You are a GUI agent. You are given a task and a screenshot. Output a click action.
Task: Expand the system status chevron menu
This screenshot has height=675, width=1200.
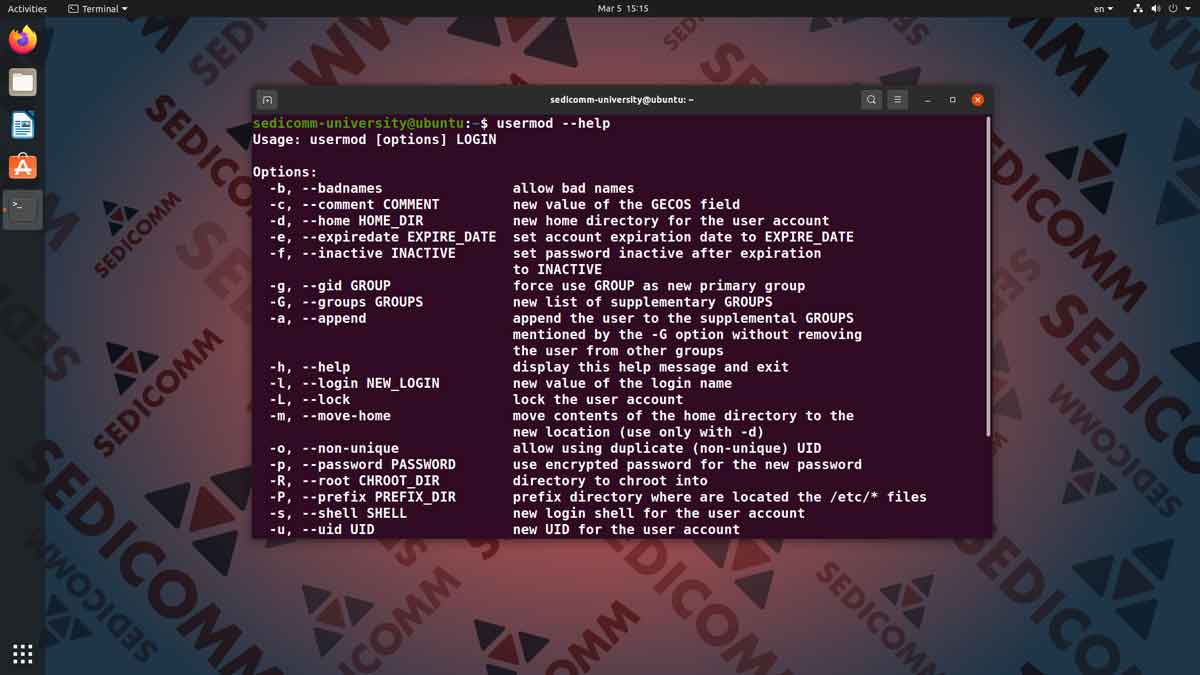1188,9
